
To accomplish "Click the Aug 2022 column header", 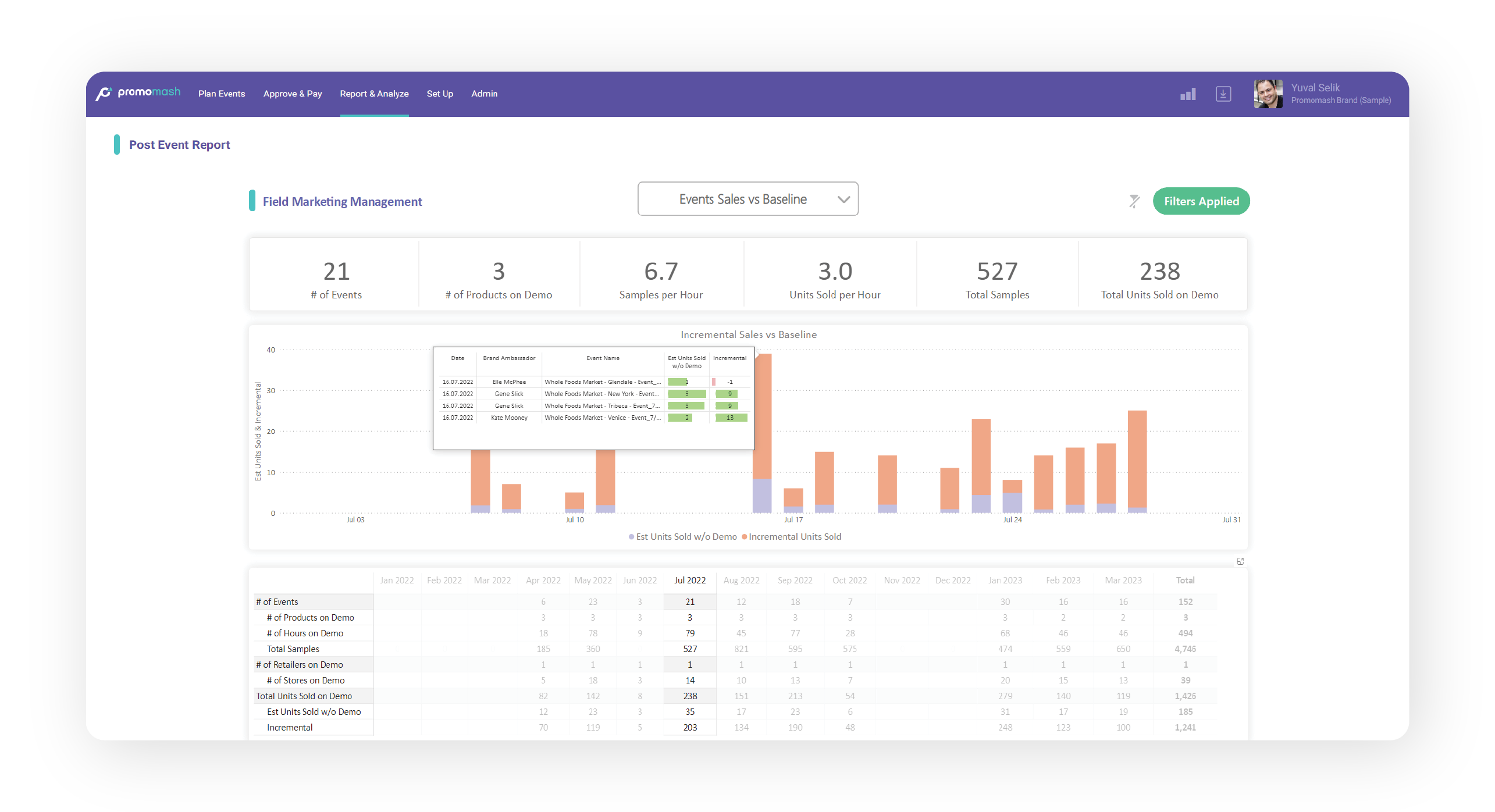I will (x=742, y=580).
